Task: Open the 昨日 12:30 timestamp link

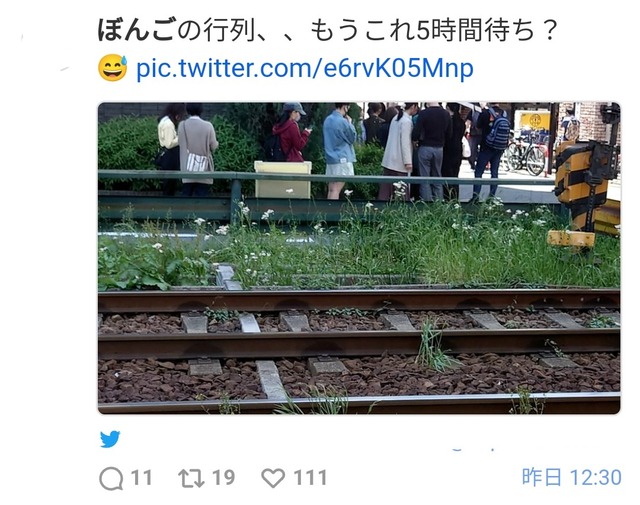Action: [571, 477]
